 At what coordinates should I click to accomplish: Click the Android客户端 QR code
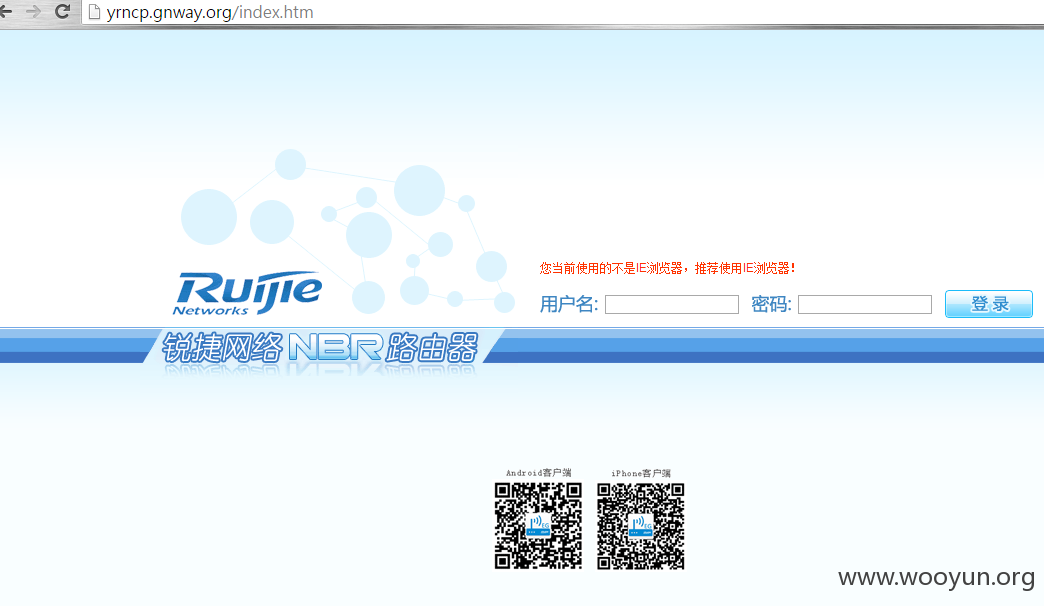tap(538, 526)
